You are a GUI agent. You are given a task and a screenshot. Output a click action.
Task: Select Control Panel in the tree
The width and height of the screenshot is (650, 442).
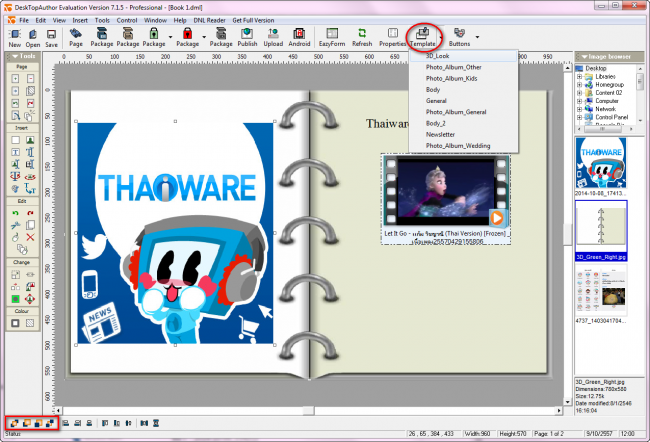(611, 117)
